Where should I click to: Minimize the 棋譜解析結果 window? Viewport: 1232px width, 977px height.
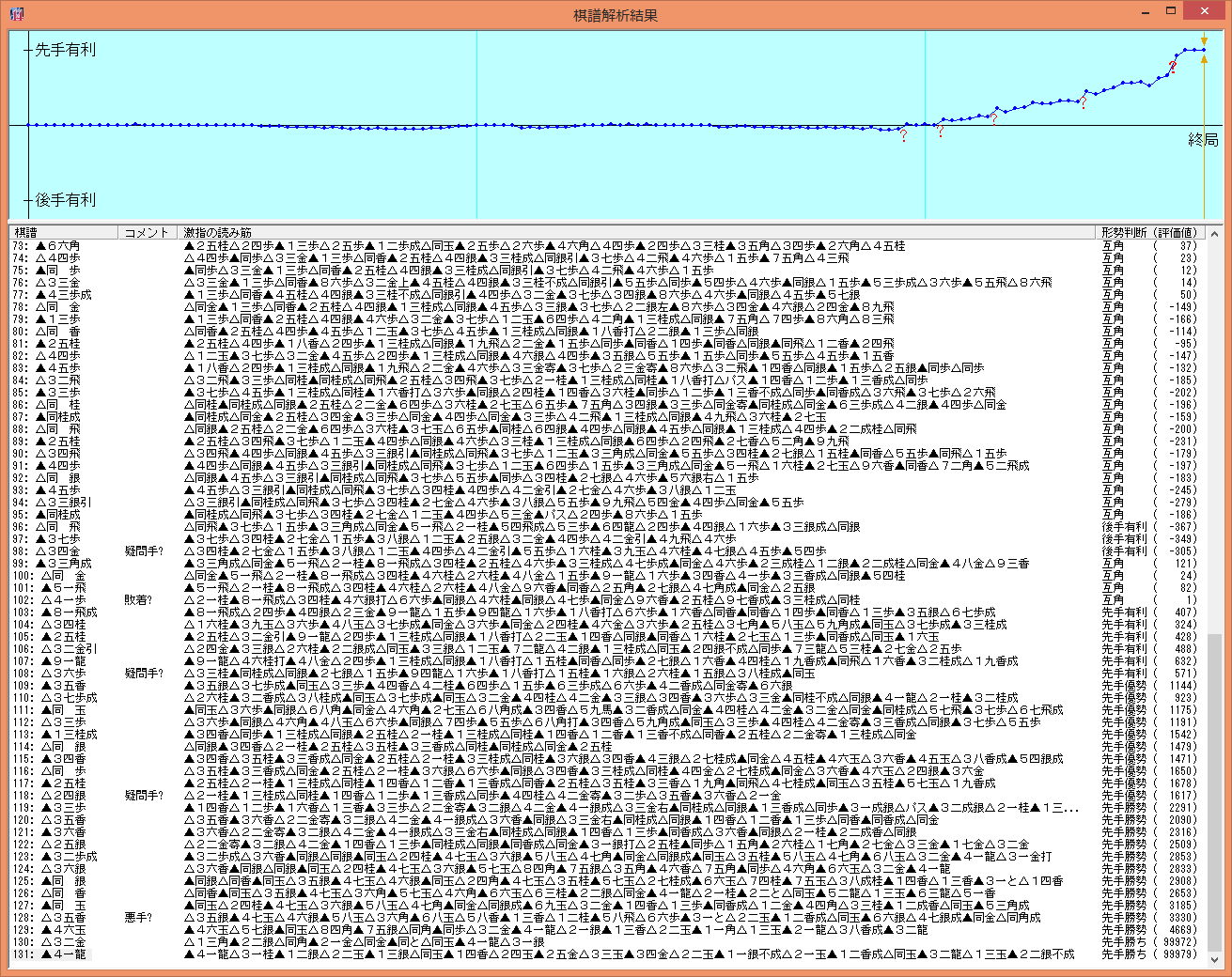pos(1146,11)
